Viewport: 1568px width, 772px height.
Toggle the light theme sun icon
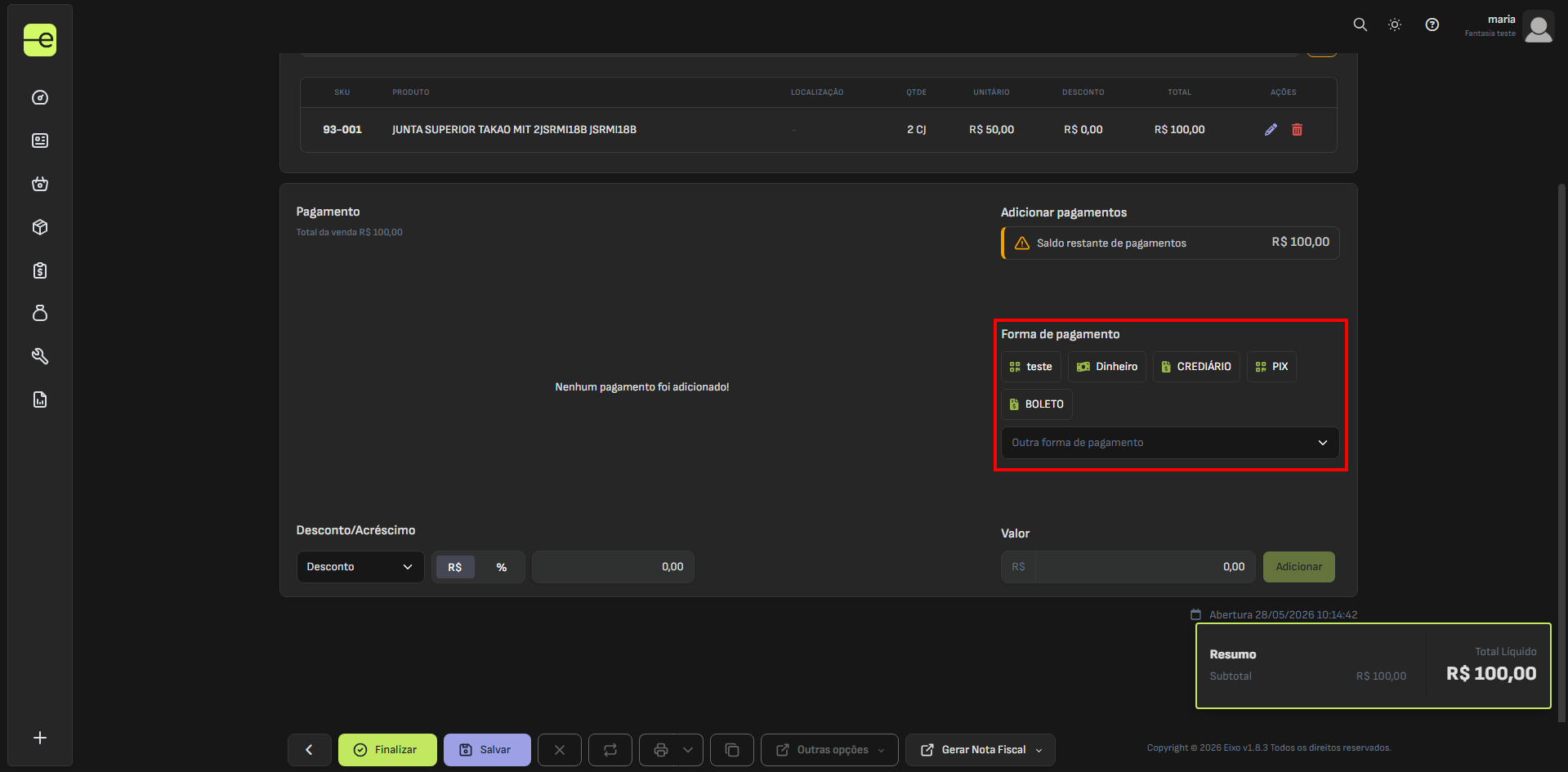(x=1395, y=25)
